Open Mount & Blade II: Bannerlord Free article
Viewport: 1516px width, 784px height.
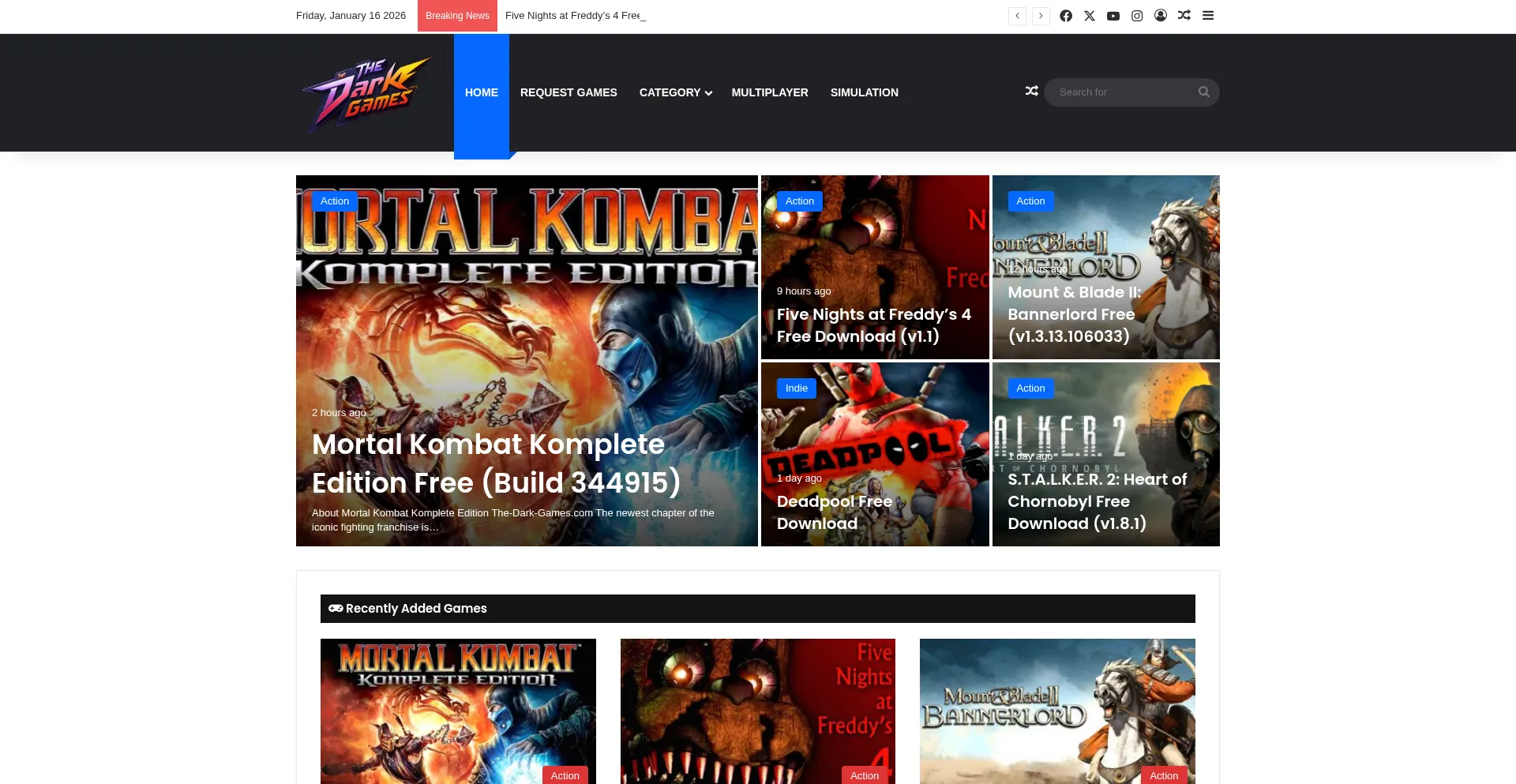tap(1075, 314)
